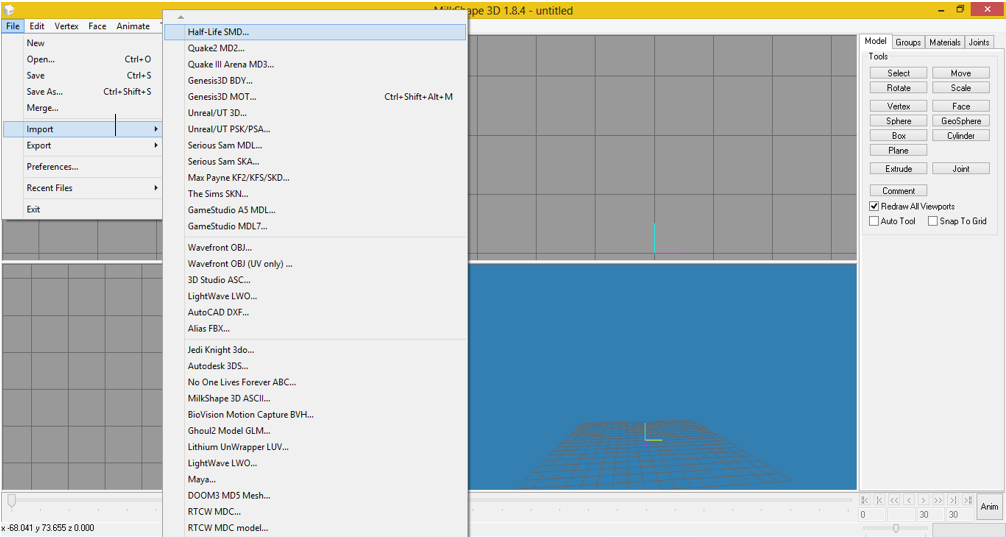The height and width of the screenshot is (537, 1006).
Task: Select the Rotate tool button
Action: point(898,88)
